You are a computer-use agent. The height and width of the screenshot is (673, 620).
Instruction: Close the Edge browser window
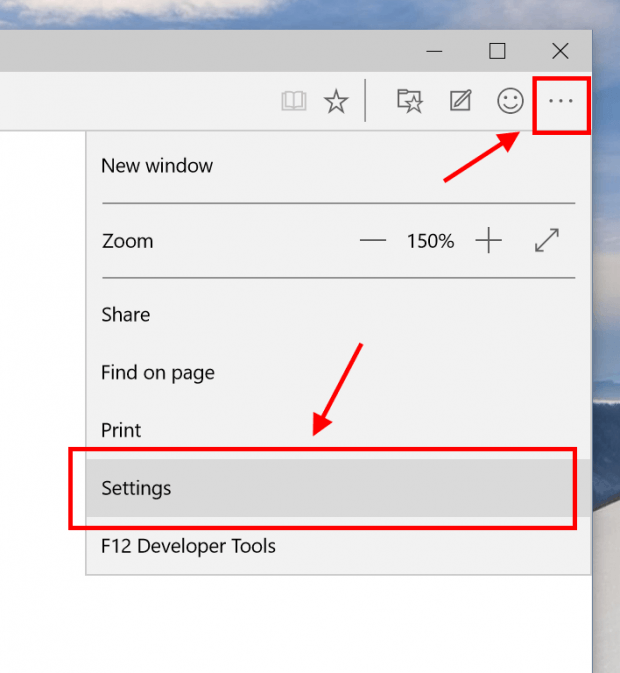(x=560, y=51)
